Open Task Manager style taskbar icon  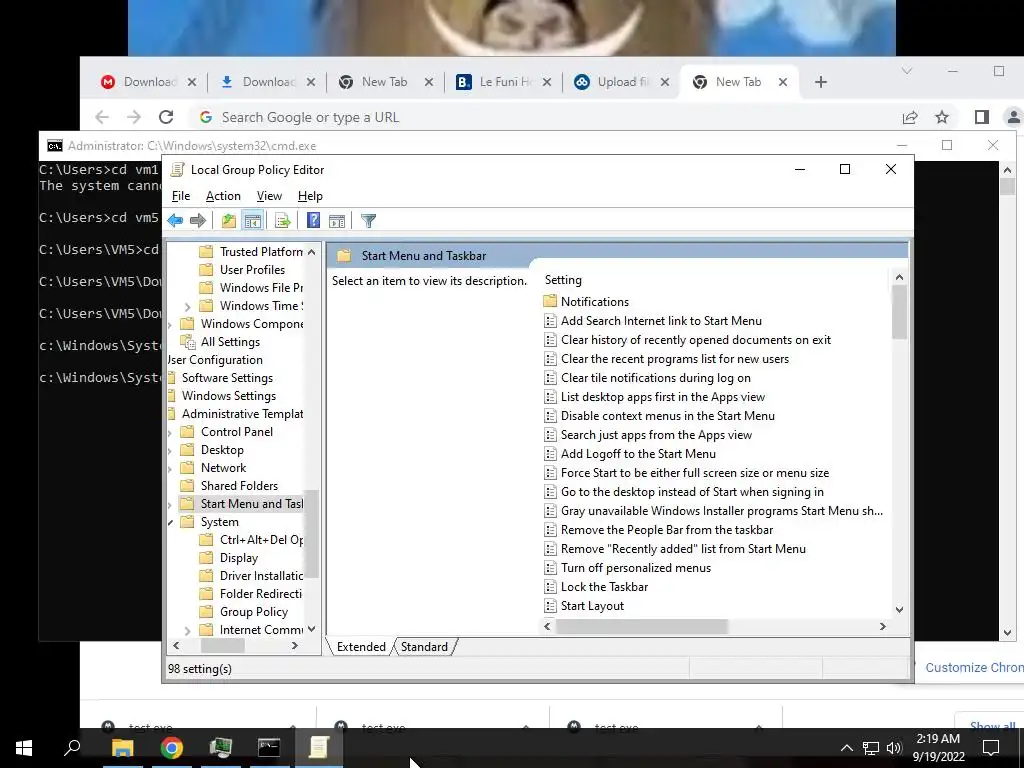click(x=220, y=748)
